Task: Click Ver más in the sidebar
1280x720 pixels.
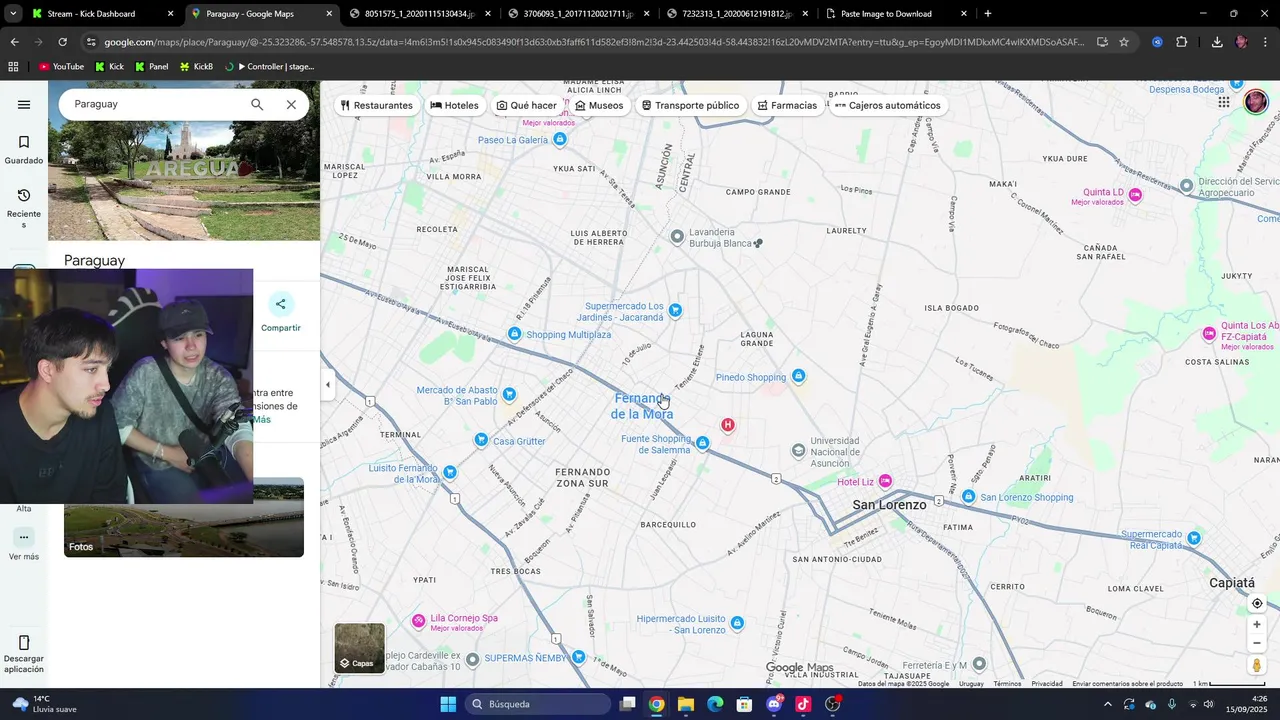Action: (24, 545)
